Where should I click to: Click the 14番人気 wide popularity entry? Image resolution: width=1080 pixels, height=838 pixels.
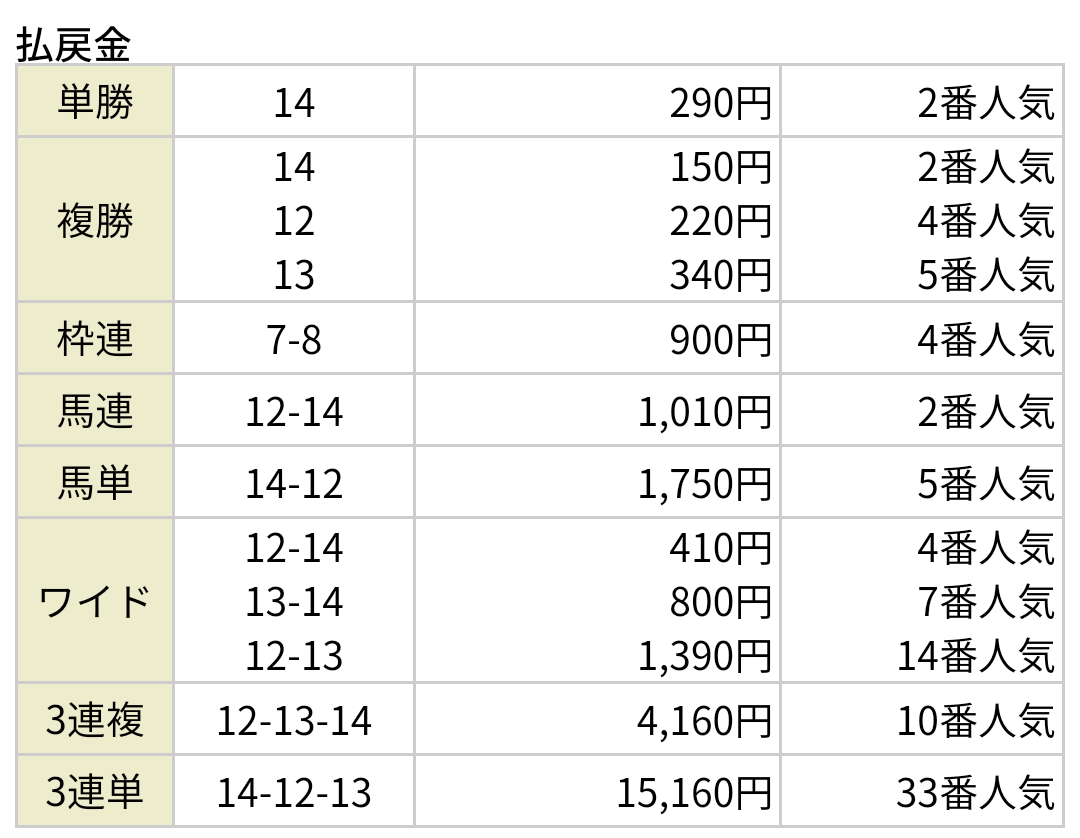(x=975, y=656)
